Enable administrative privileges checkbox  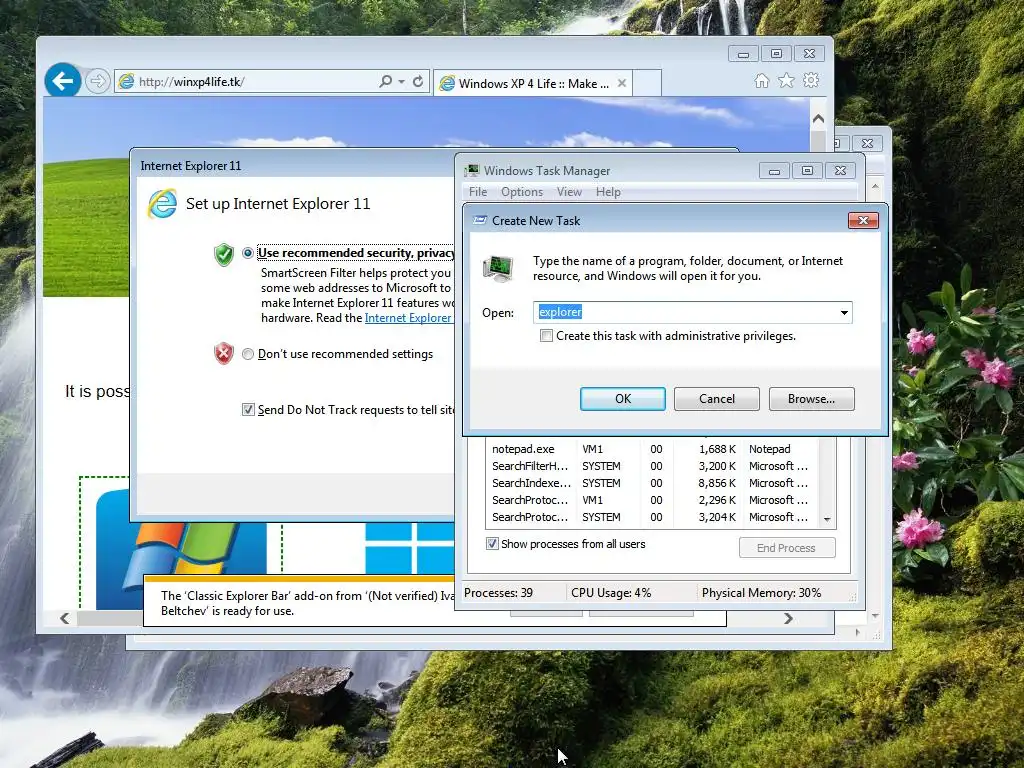pyautogui.click(x=547, y=336)
